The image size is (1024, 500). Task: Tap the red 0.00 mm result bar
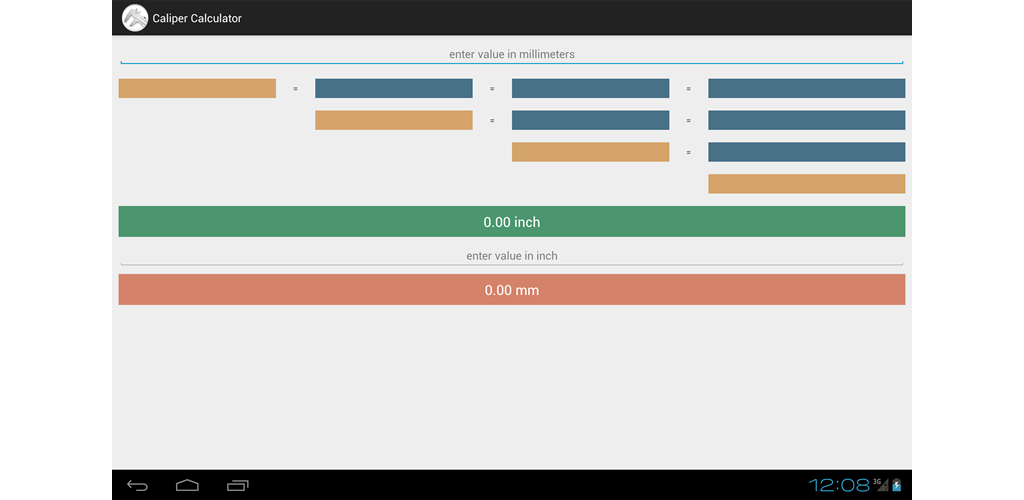click(x=512, y=290)
